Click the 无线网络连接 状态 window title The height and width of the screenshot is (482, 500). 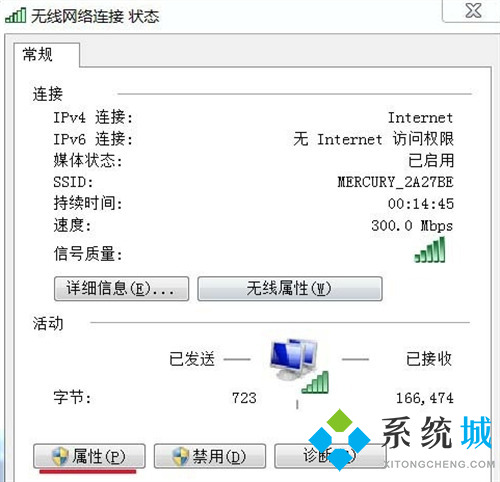pyautogui.click(x=95, y=16)
